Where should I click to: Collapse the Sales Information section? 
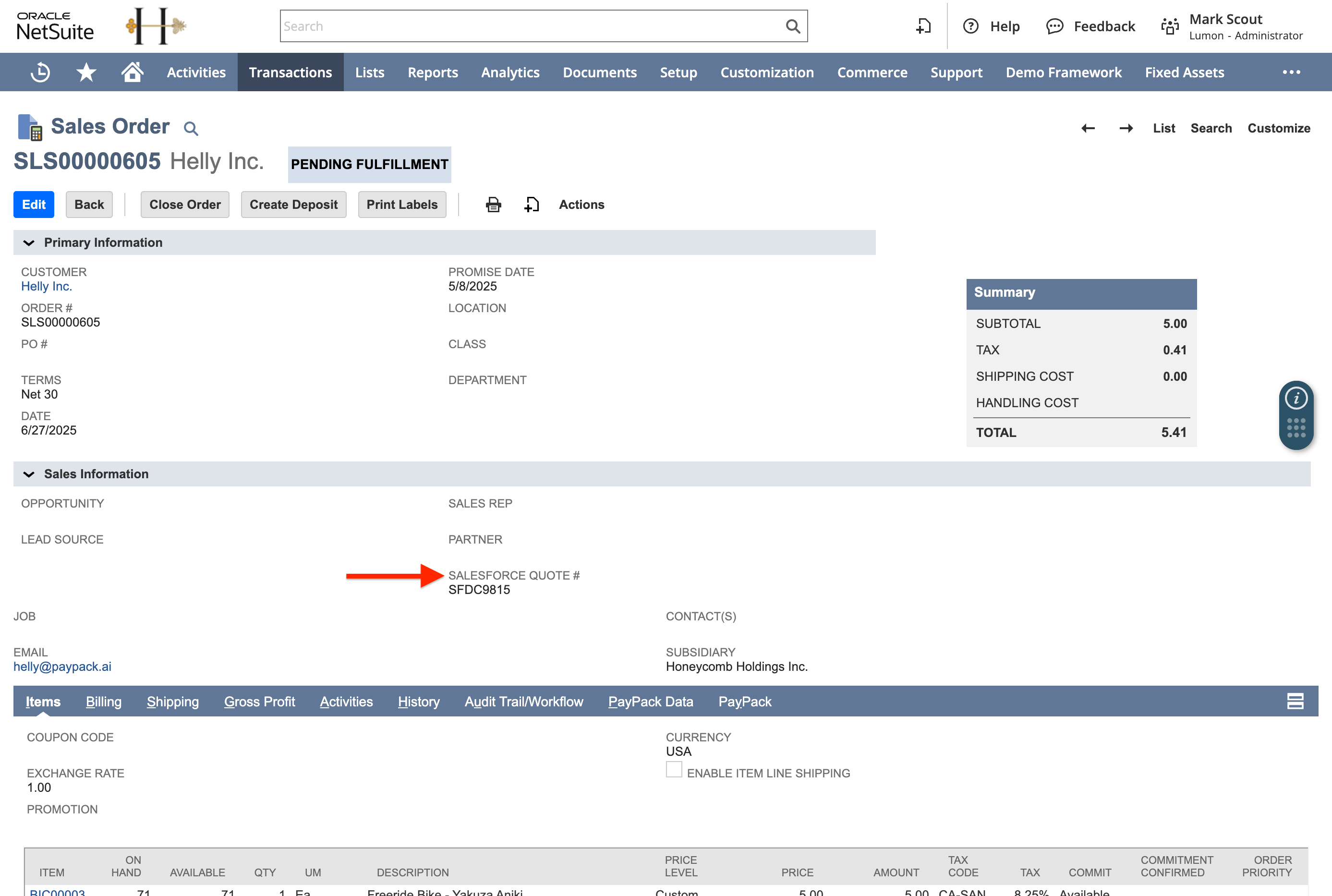coord(29,474)
